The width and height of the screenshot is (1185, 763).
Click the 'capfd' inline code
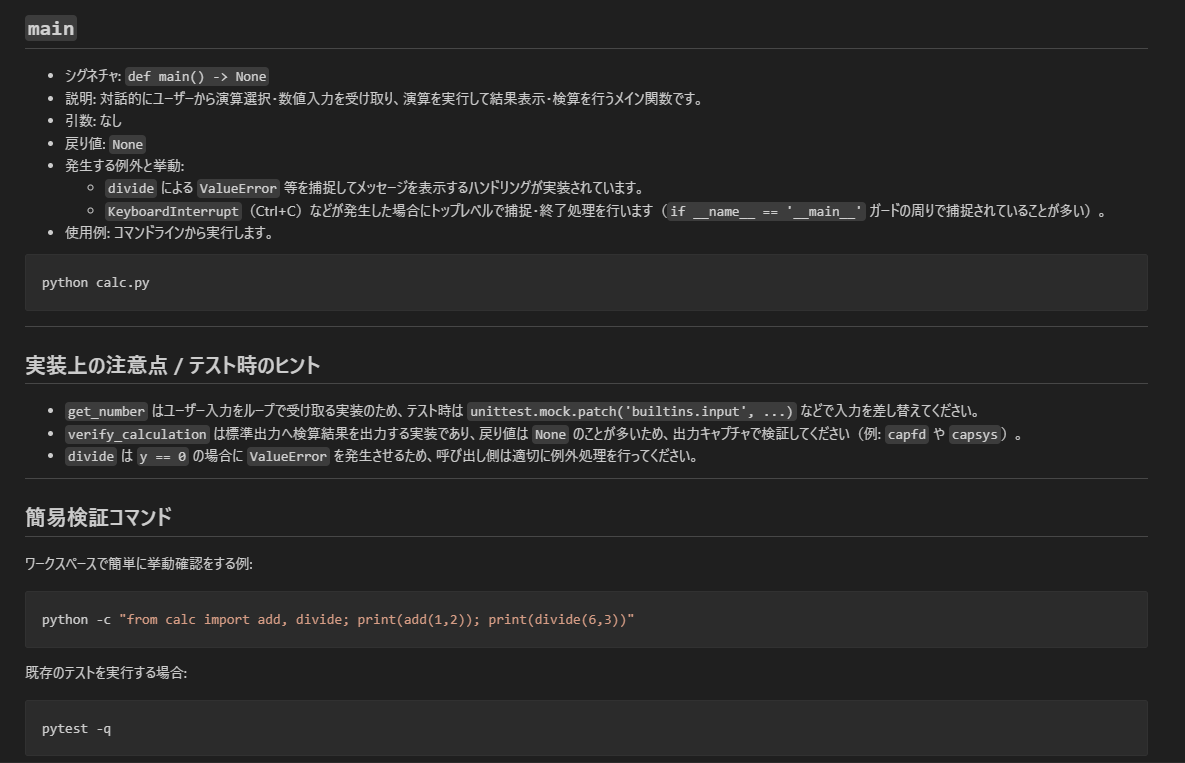(x=906, y=434)
